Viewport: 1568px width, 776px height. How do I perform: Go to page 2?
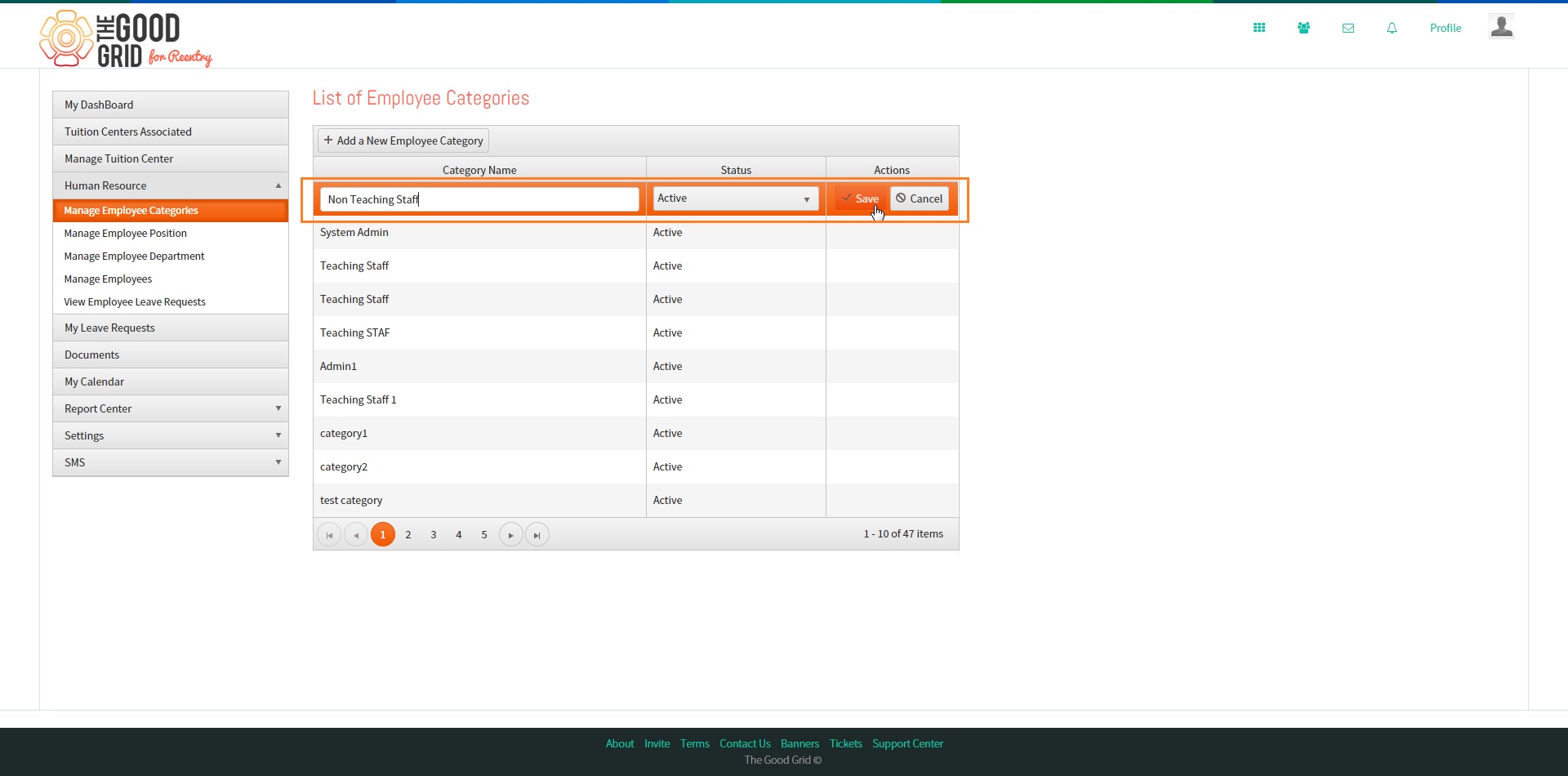pyautogui.click(x=408, y=535)
